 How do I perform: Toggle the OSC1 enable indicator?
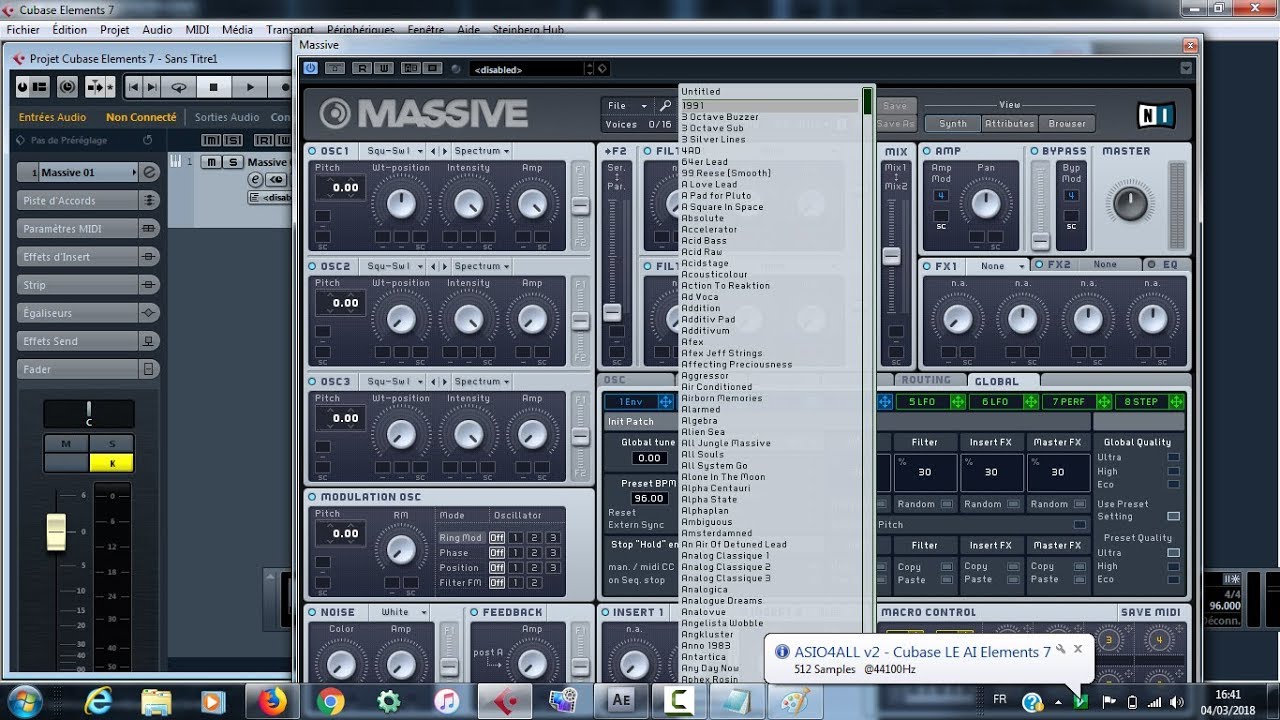[313, 151]
